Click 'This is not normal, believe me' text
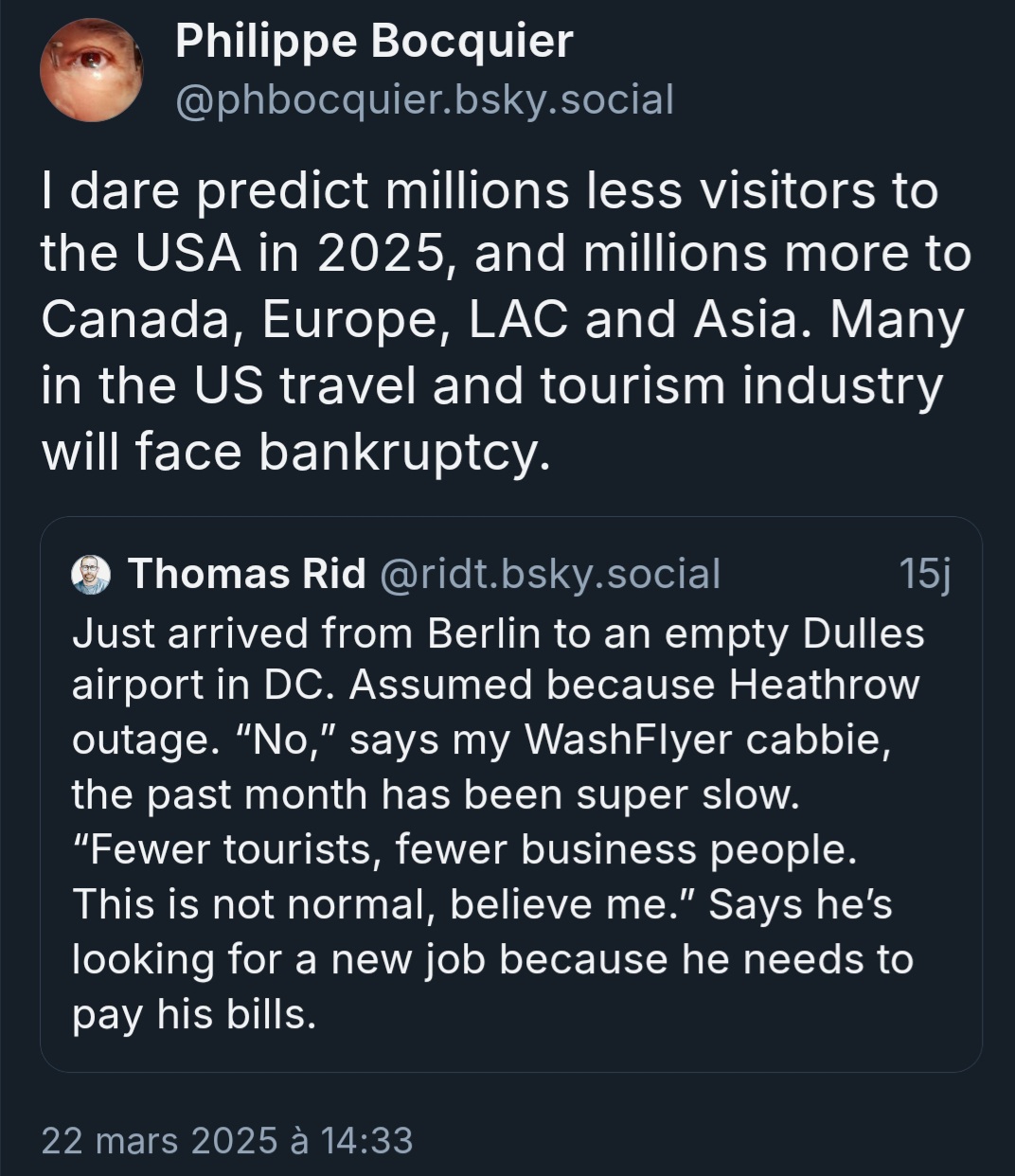The image size is (1015, 1176). click(384, 904)
